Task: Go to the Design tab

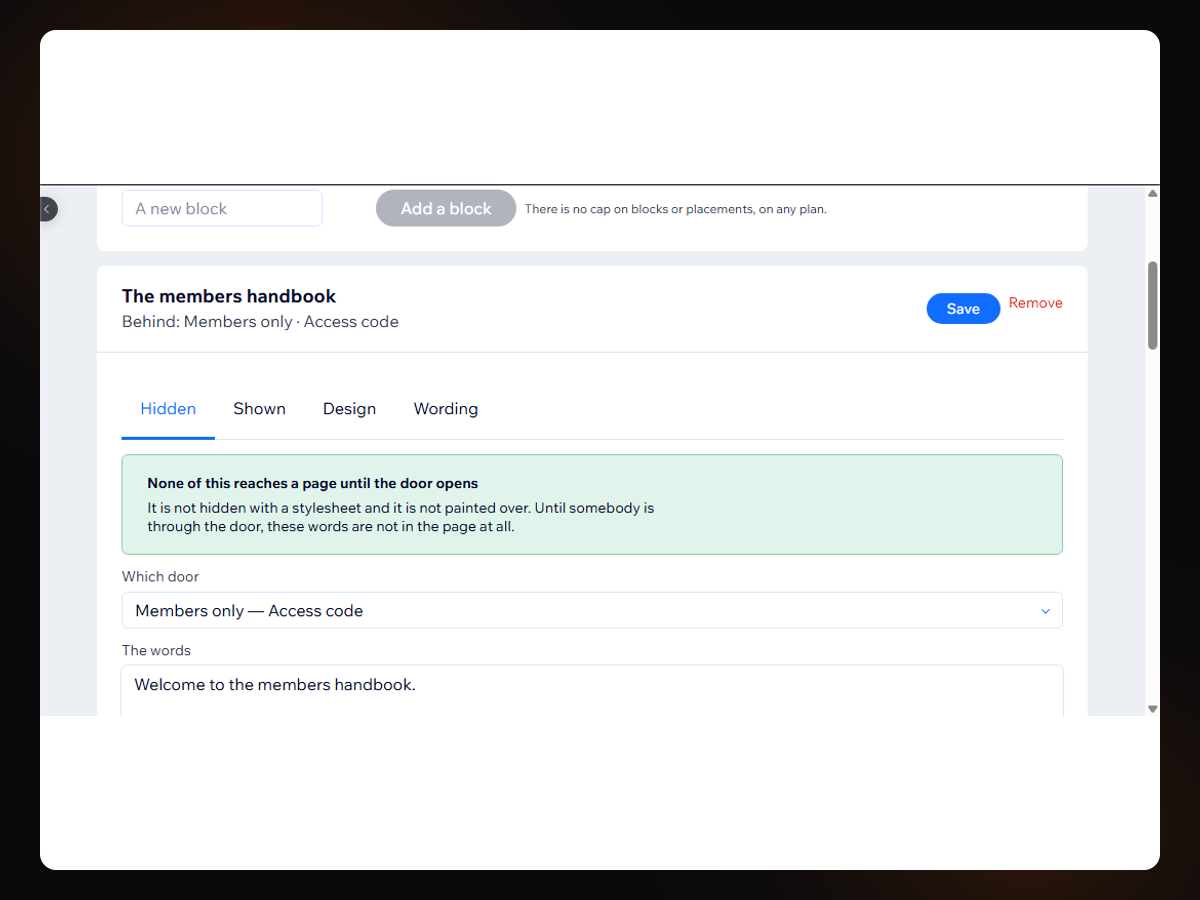Action: click(x=349, y=409)
